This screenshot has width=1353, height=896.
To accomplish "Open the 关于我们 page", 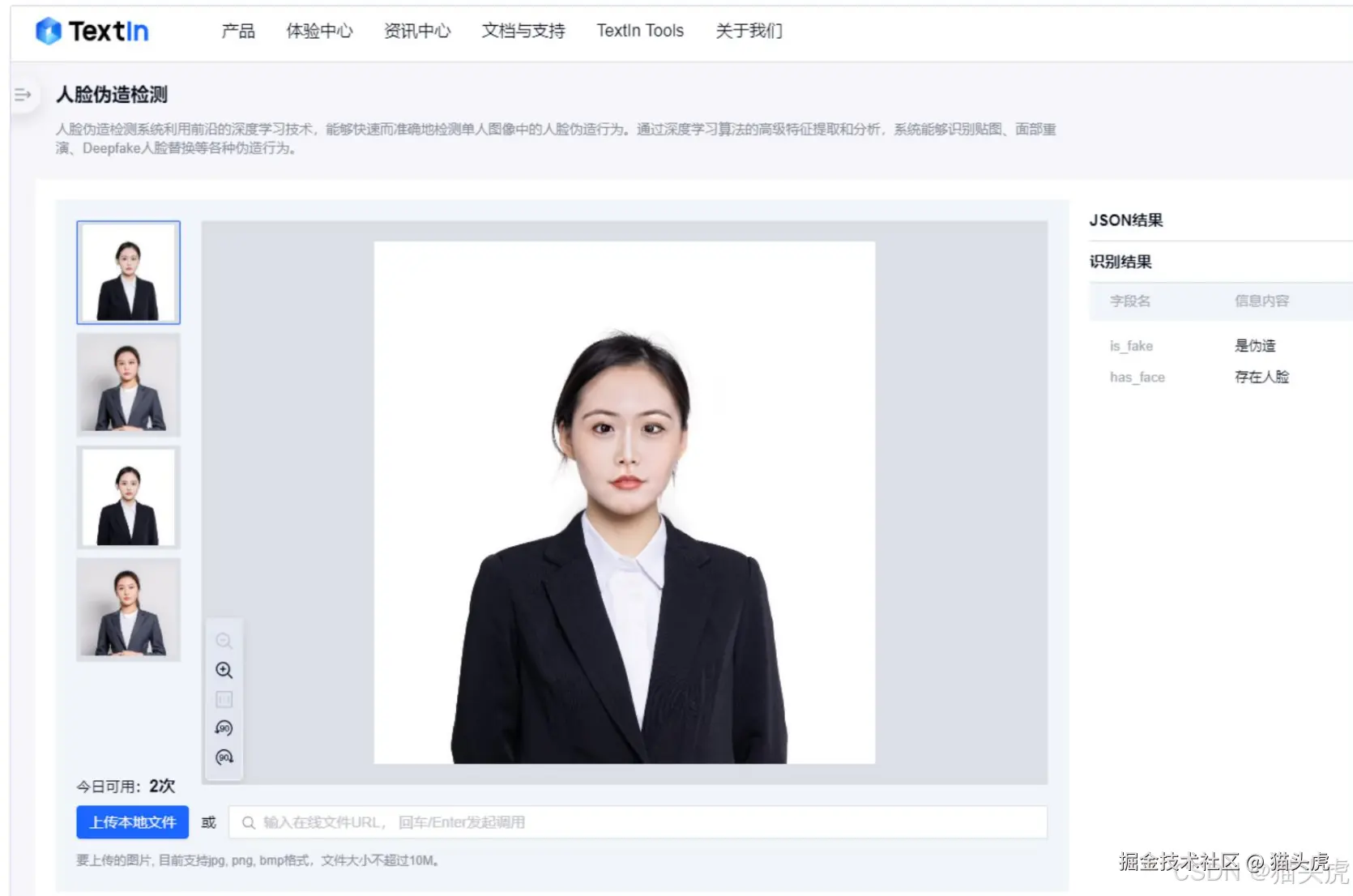I will (747, 31).
